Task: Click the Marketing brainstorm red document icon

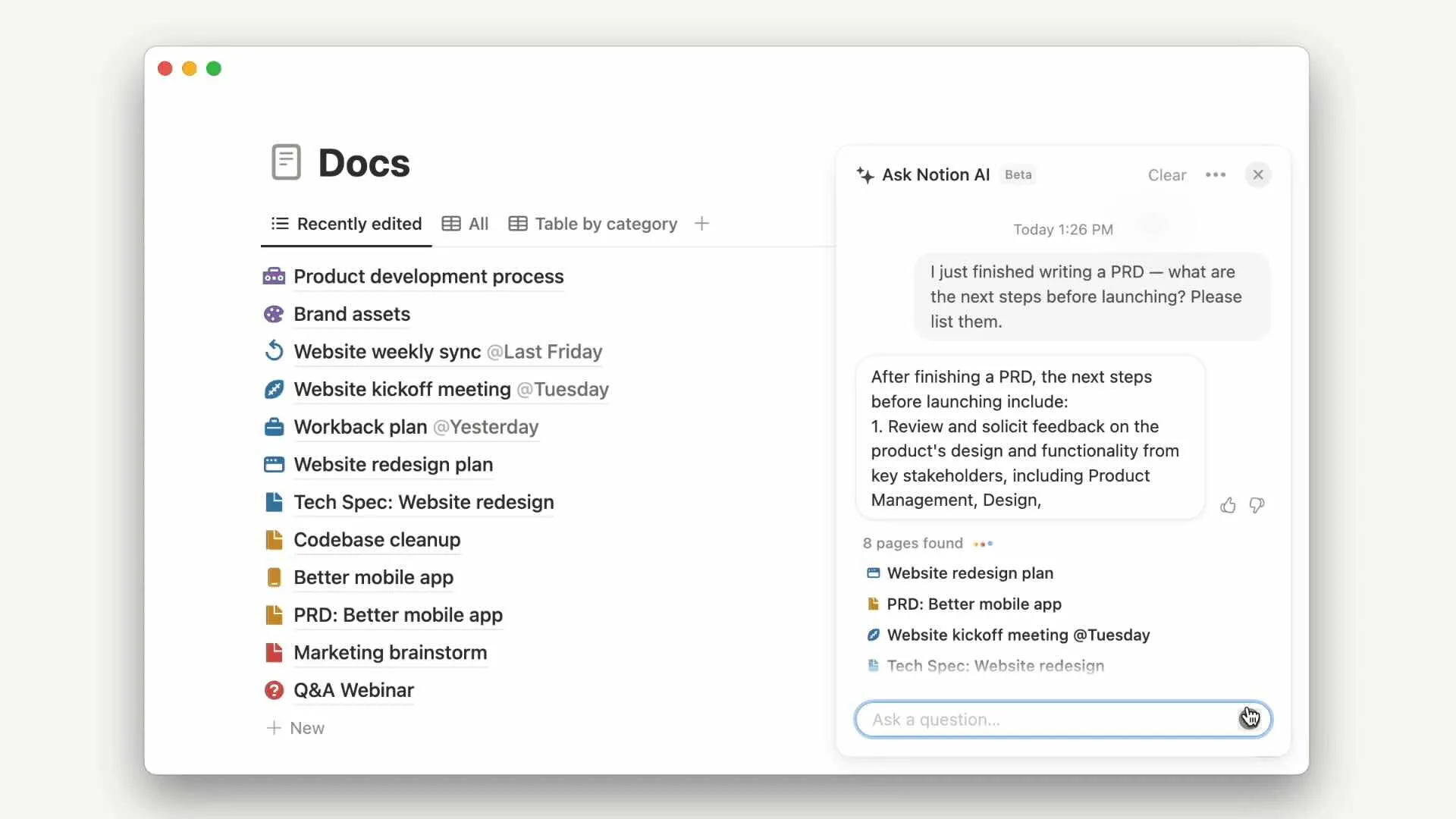Action: pos(274,652)
